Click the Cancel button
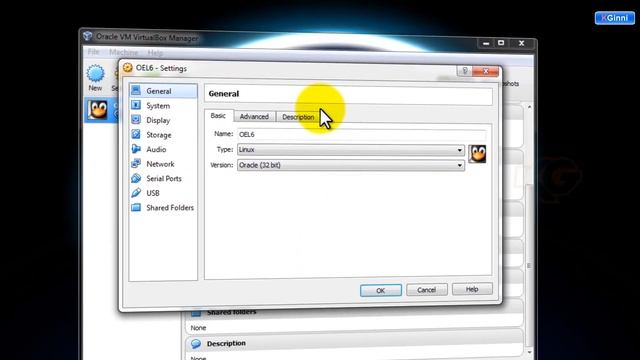 [x=427, y=290]
